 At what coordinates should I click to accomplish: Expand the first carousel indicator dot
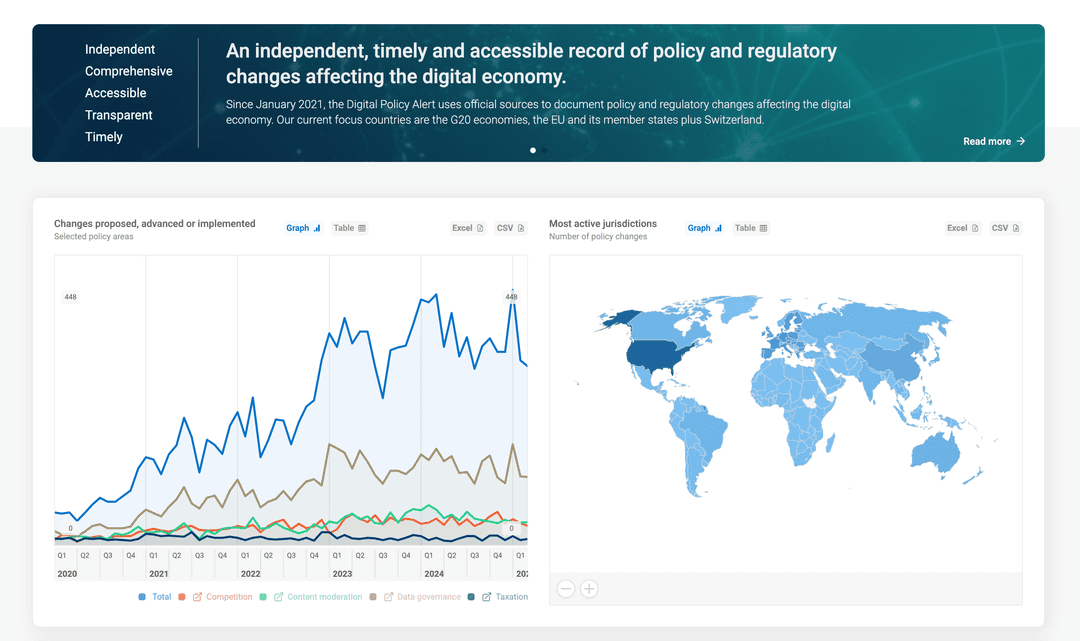pos(533,150)
